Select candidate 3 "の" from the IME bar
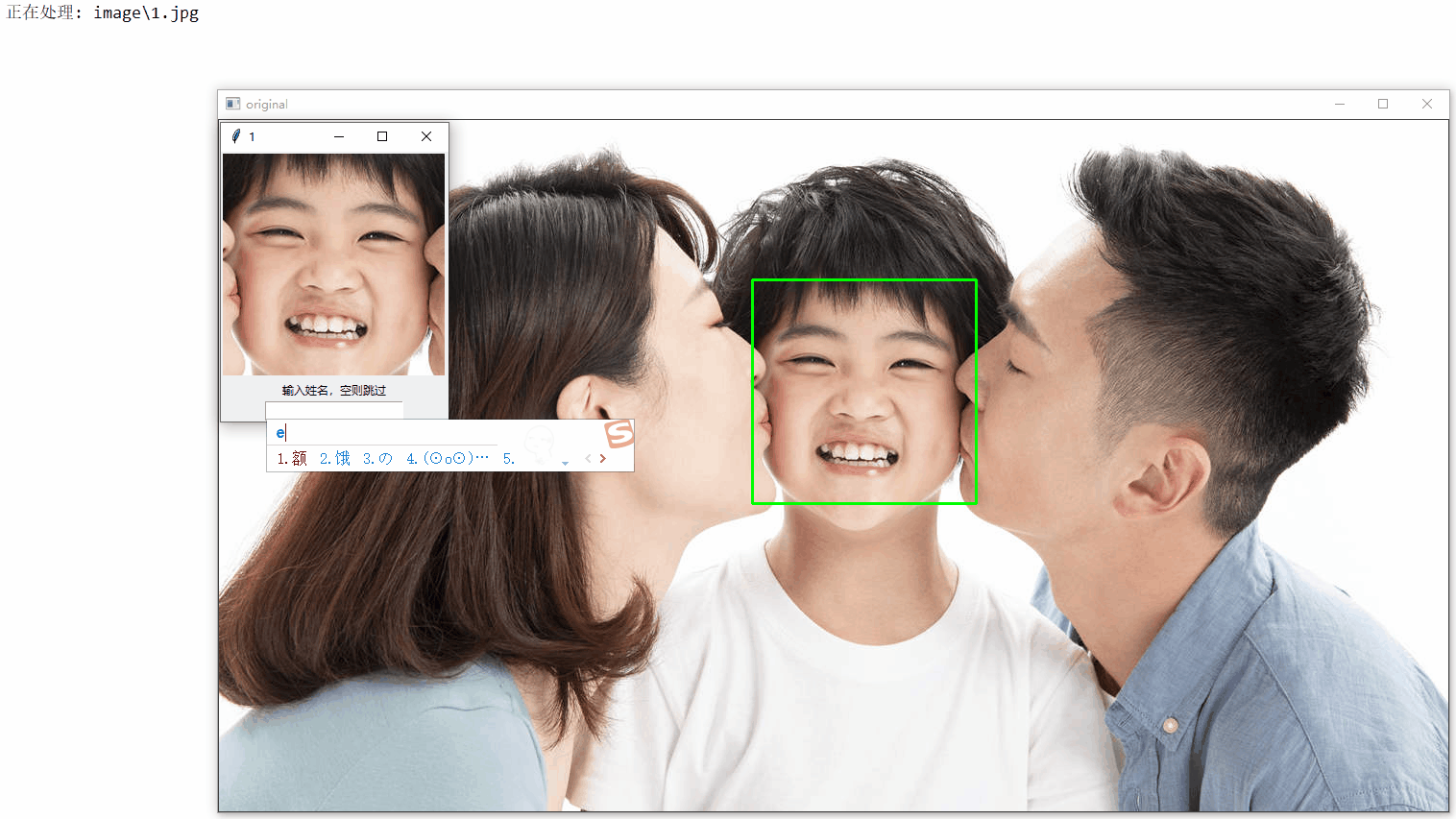The image size is (1456, 819). 376,458
